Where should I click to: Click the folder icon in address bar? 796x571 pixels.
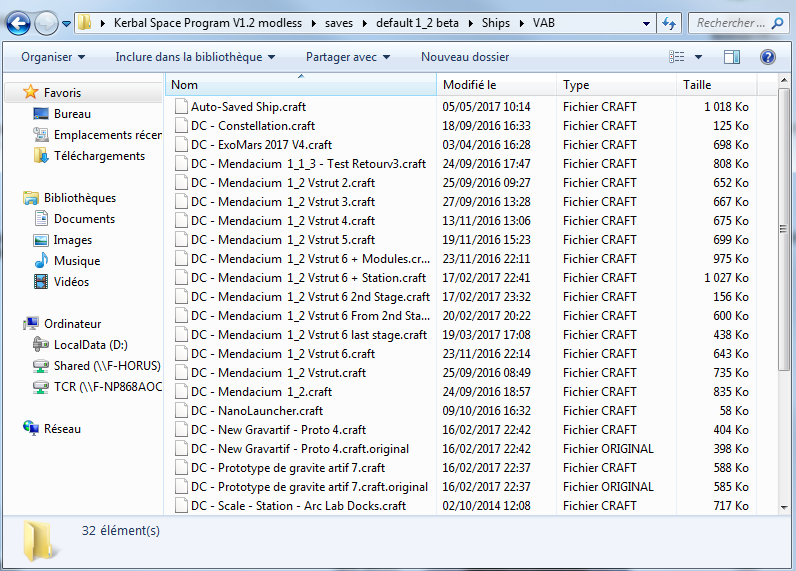[x=85, y=22]
